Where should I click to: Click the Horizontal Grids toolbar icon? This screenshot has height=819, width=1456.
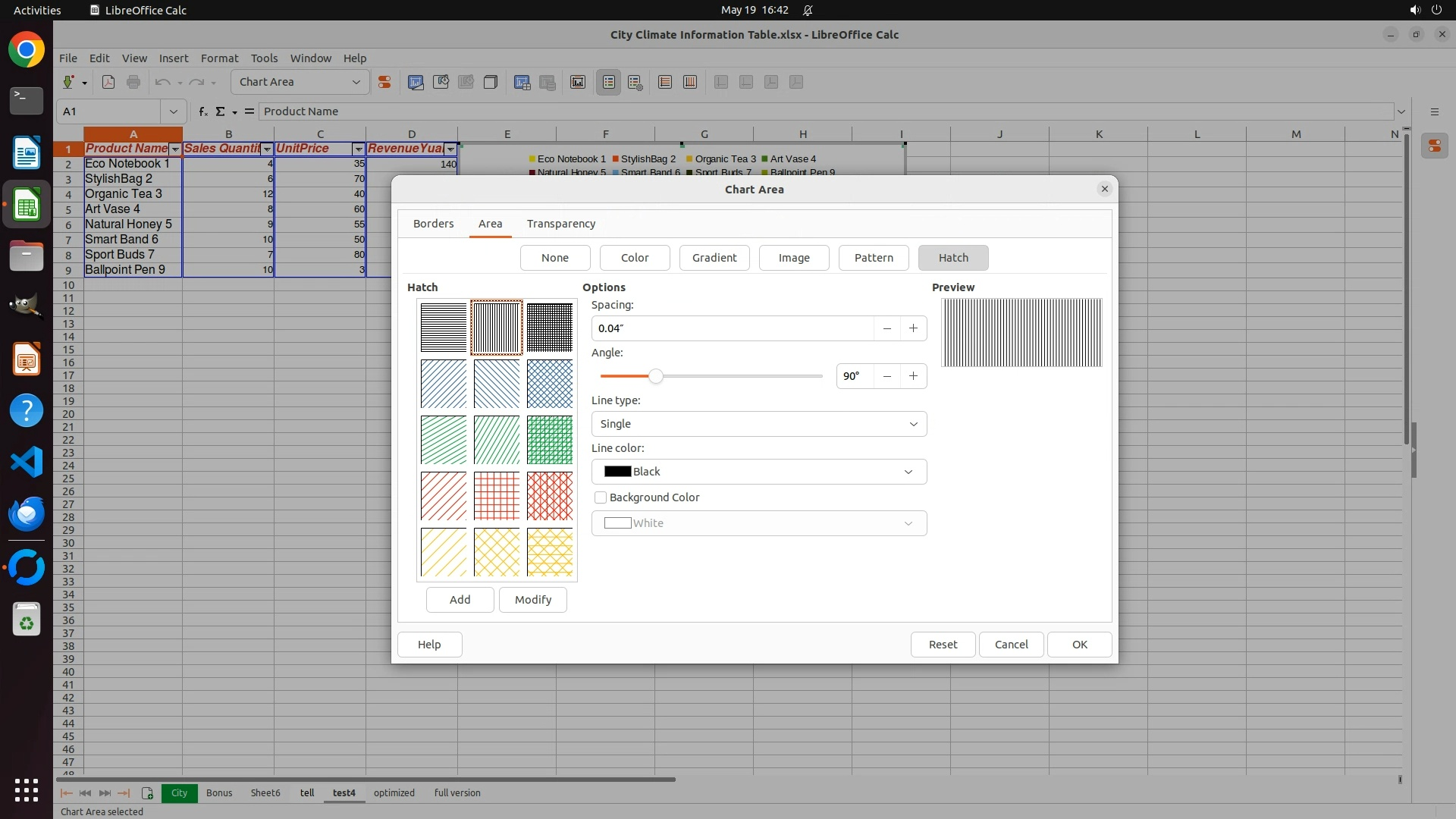point(665,82)
